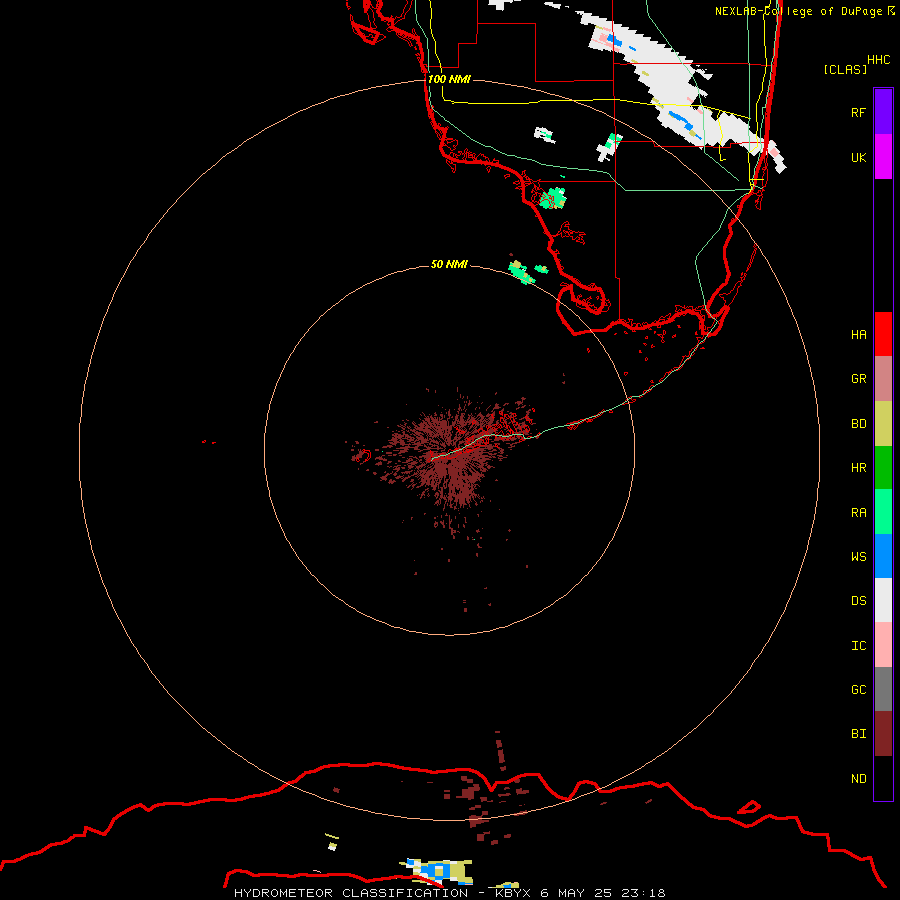This screenshot has width=900, height=900.
Task: Click the [CLAS] label
Action: tap(845, 69)
